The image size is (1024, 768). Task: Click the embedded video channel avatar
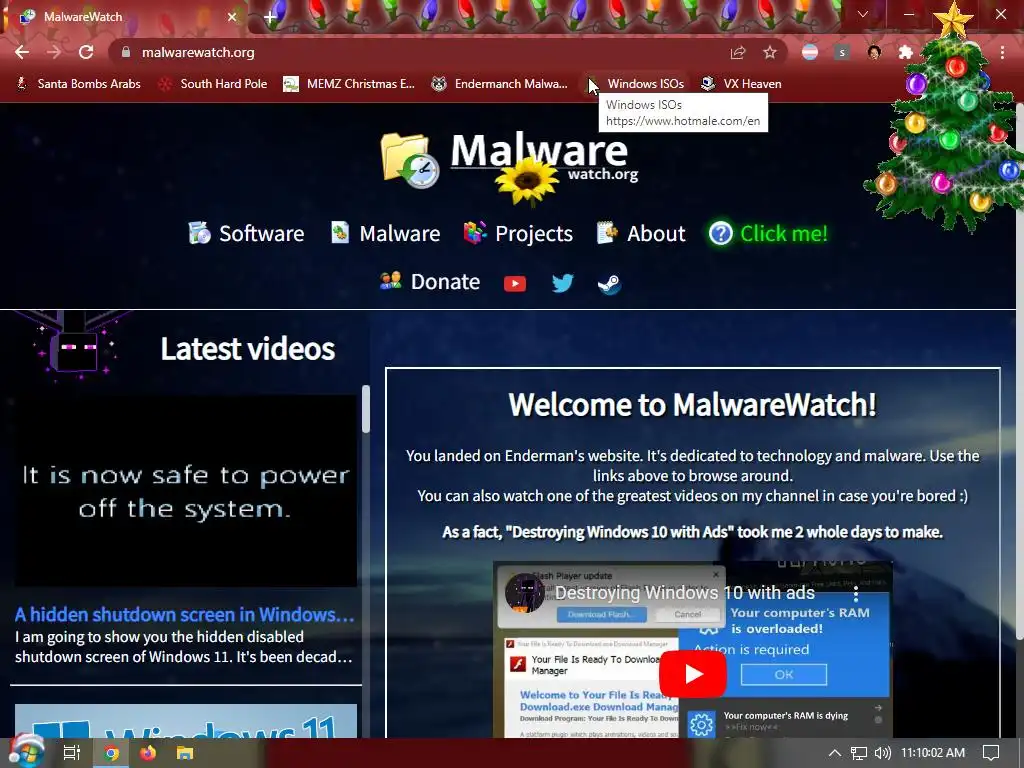tap(524, 592)
